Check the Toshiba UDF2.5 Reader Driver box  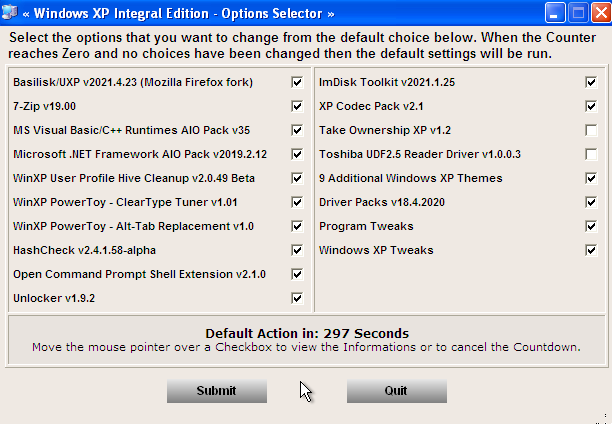[x=591, y=154]
